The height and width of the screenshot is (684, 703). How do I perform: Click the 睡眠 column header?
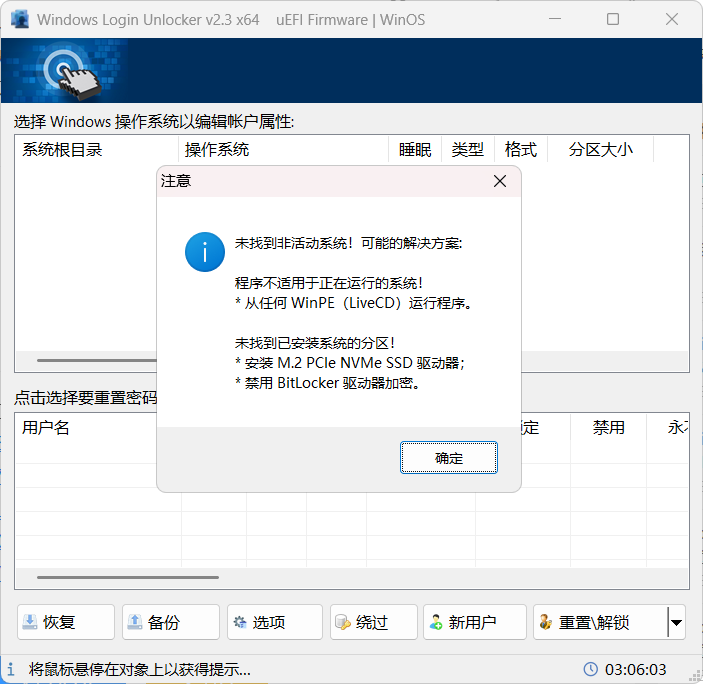(415, 149)
